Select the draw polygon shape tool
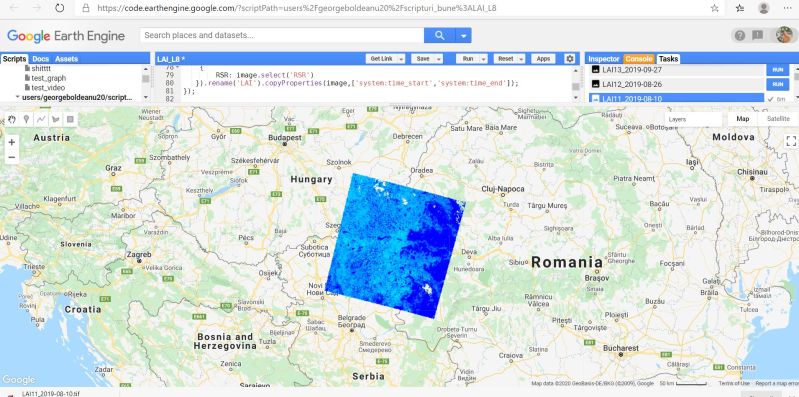This screenshot has height=397, width=799. point(56,119)
